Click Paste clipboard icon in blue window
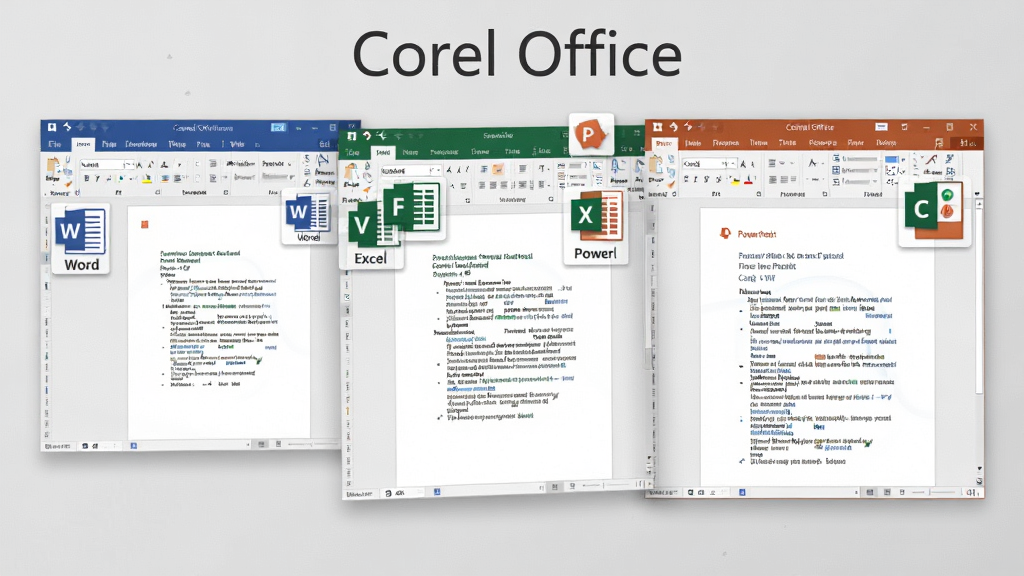This screenshot has height=576, width=1024. (x=53, y=168)
